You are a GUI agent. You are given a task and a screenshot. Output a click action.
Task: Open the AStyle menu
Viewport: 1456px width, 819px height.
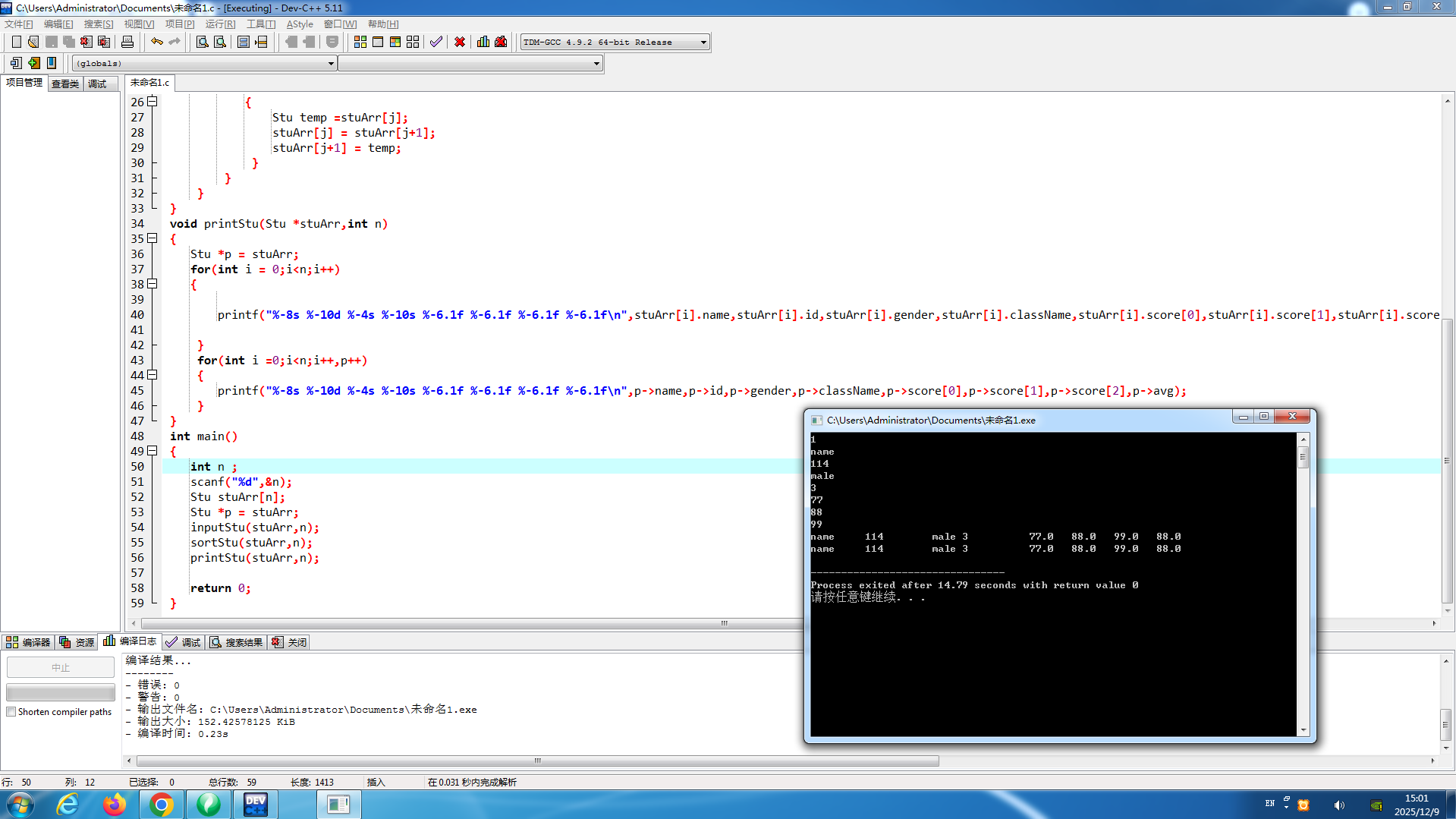coord(300,24)
